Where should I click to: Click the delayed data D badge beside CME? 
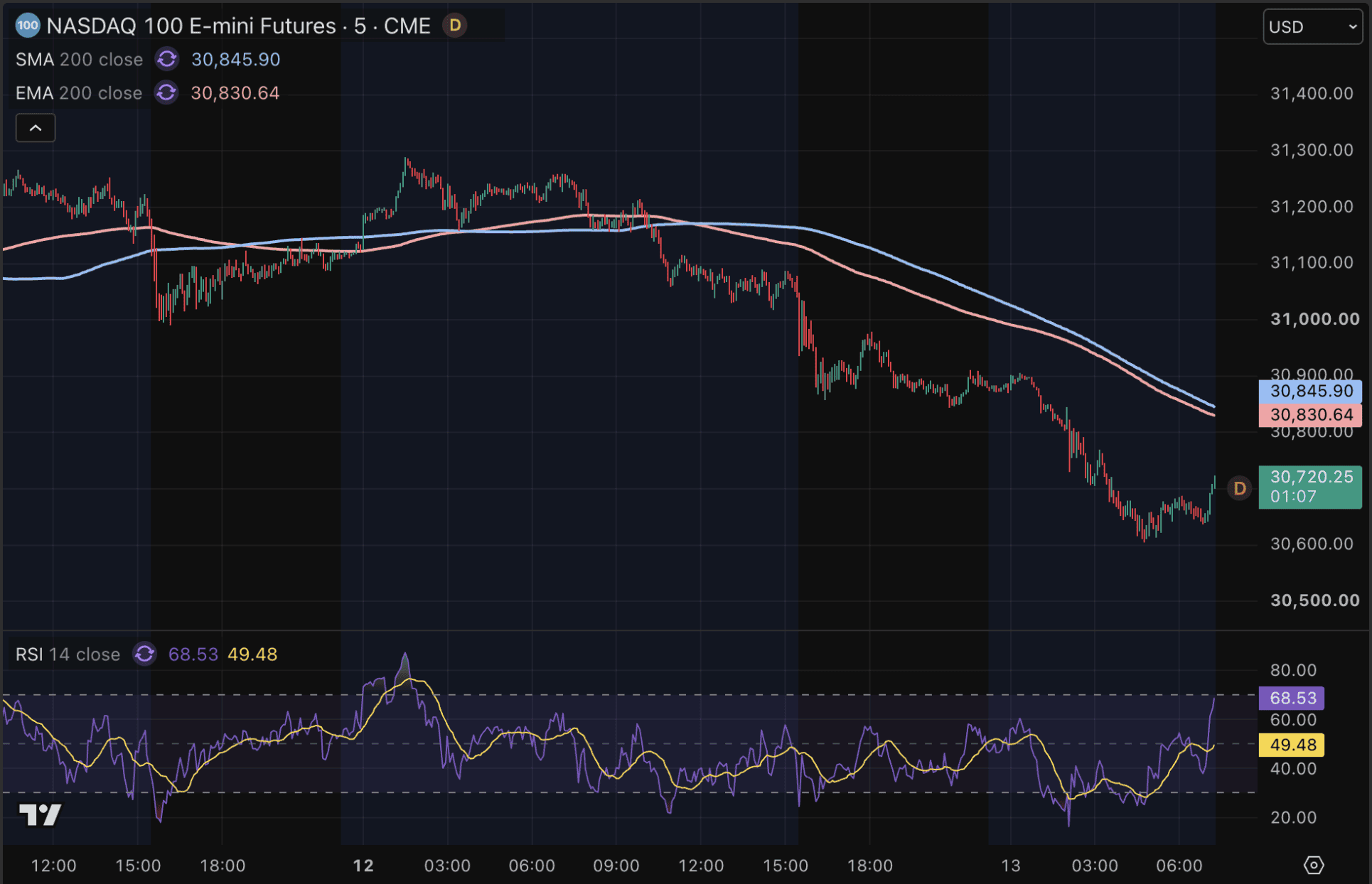pyautogui.click(x=455, y=26)
